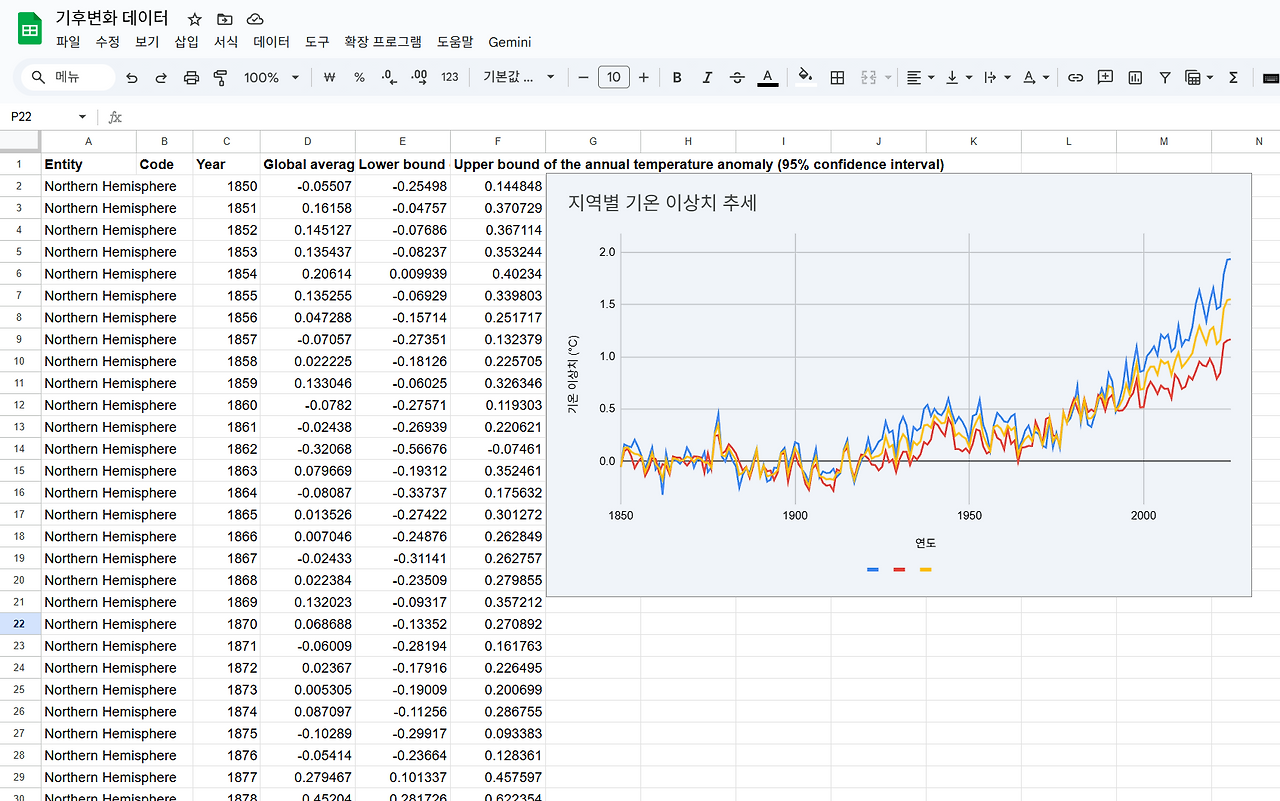This screenshot has width=1280, height=801.
Task: Open the 100% zoom dropdown
Action: click(x=271, y=77)
